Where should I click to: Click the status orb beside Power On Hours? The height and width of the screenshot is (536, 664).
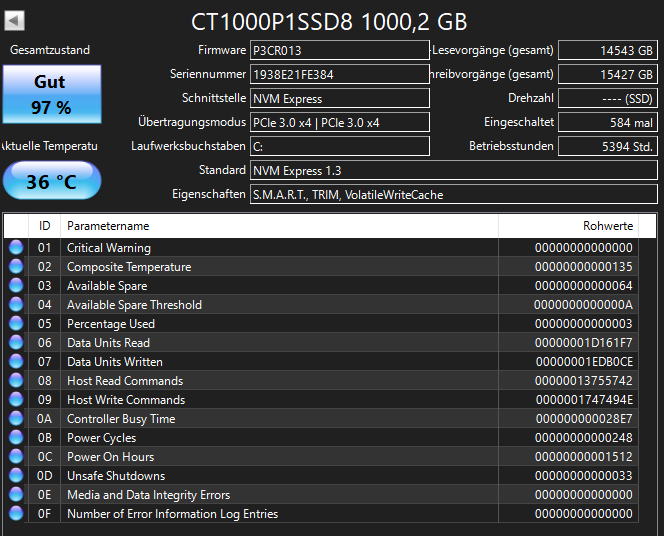(x=16, y=456)
